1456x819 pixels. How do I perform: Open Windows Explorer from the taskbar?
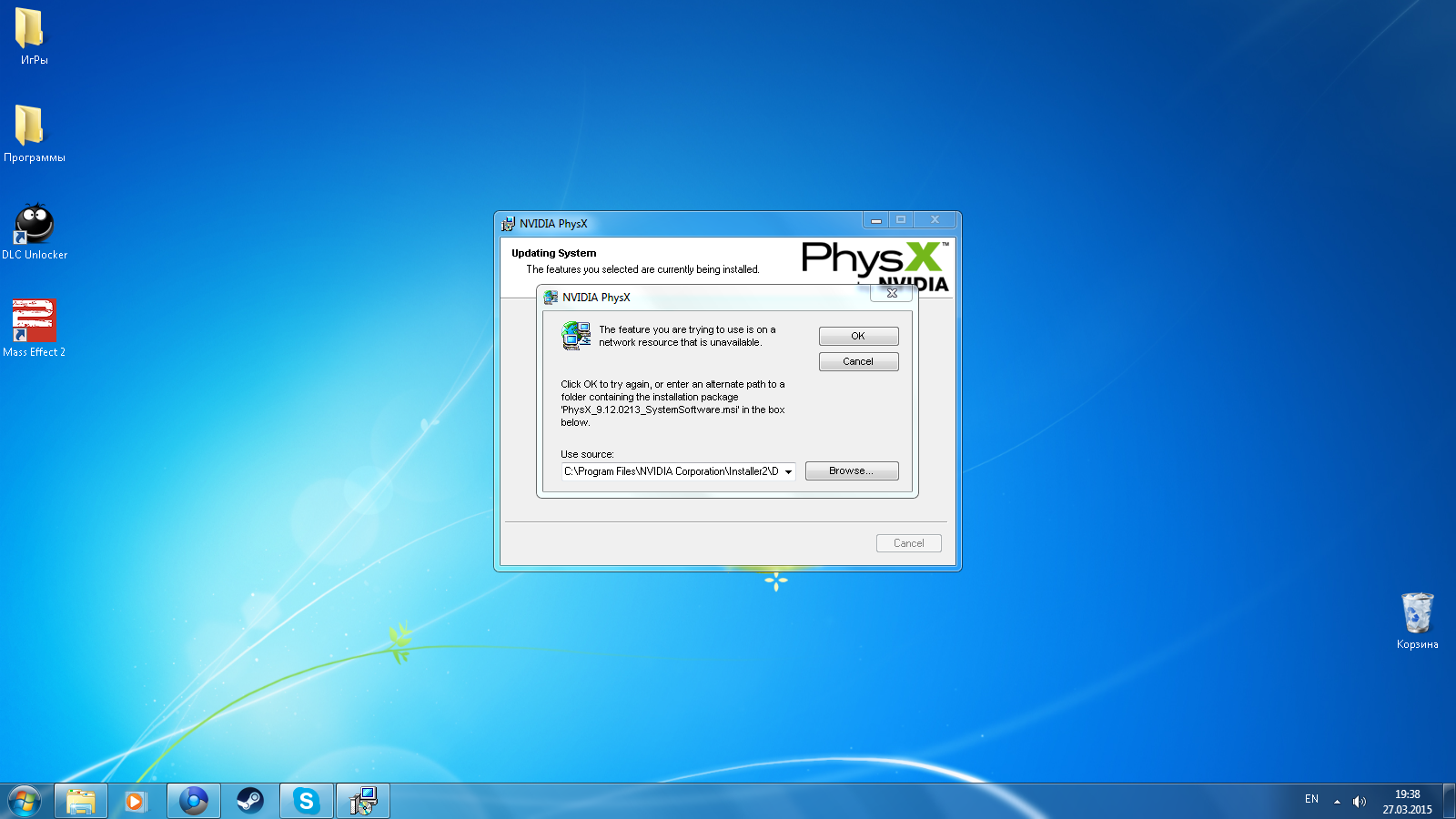click(81, 801)
